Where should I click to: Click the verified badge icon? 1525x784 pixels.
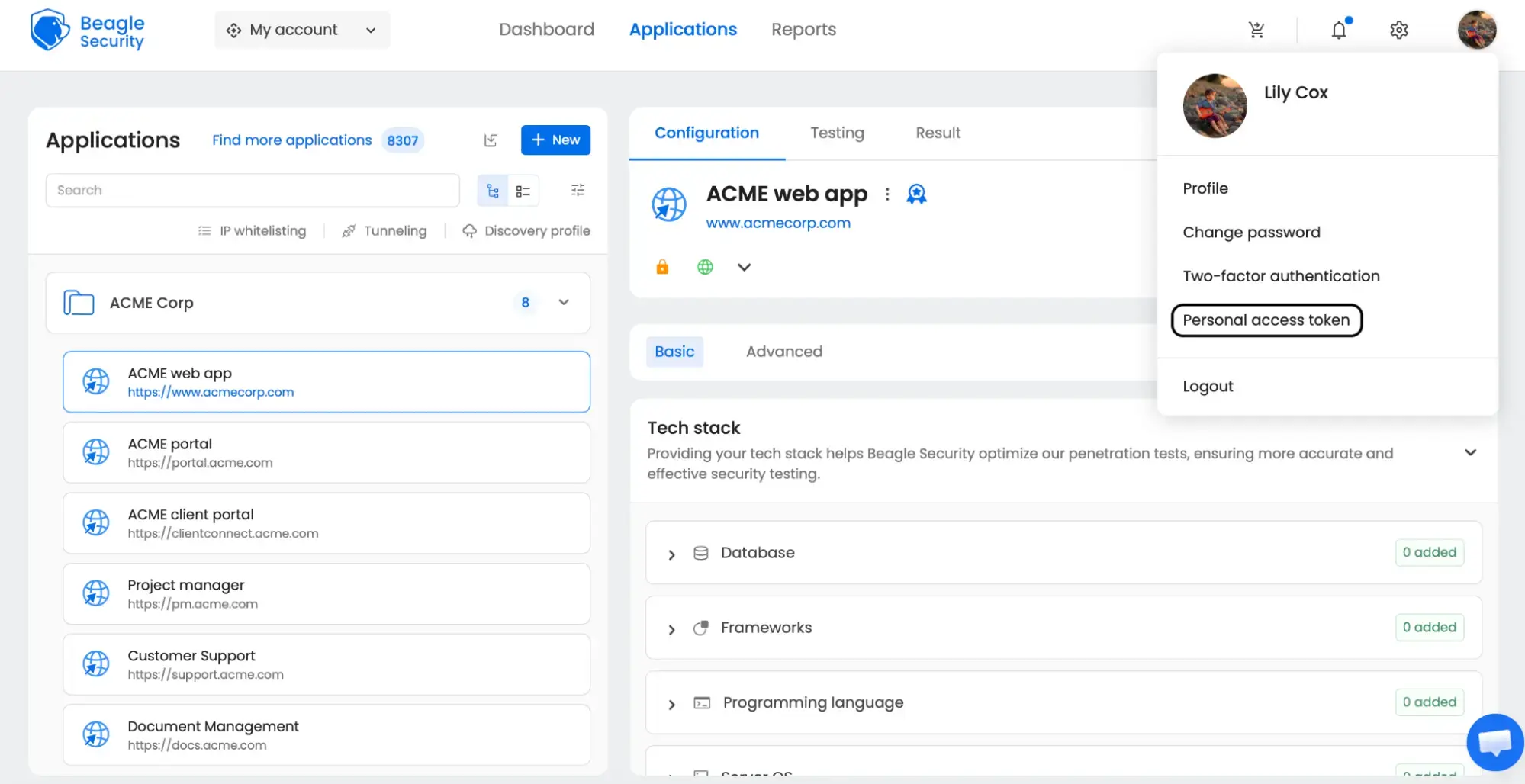point(916,194)
